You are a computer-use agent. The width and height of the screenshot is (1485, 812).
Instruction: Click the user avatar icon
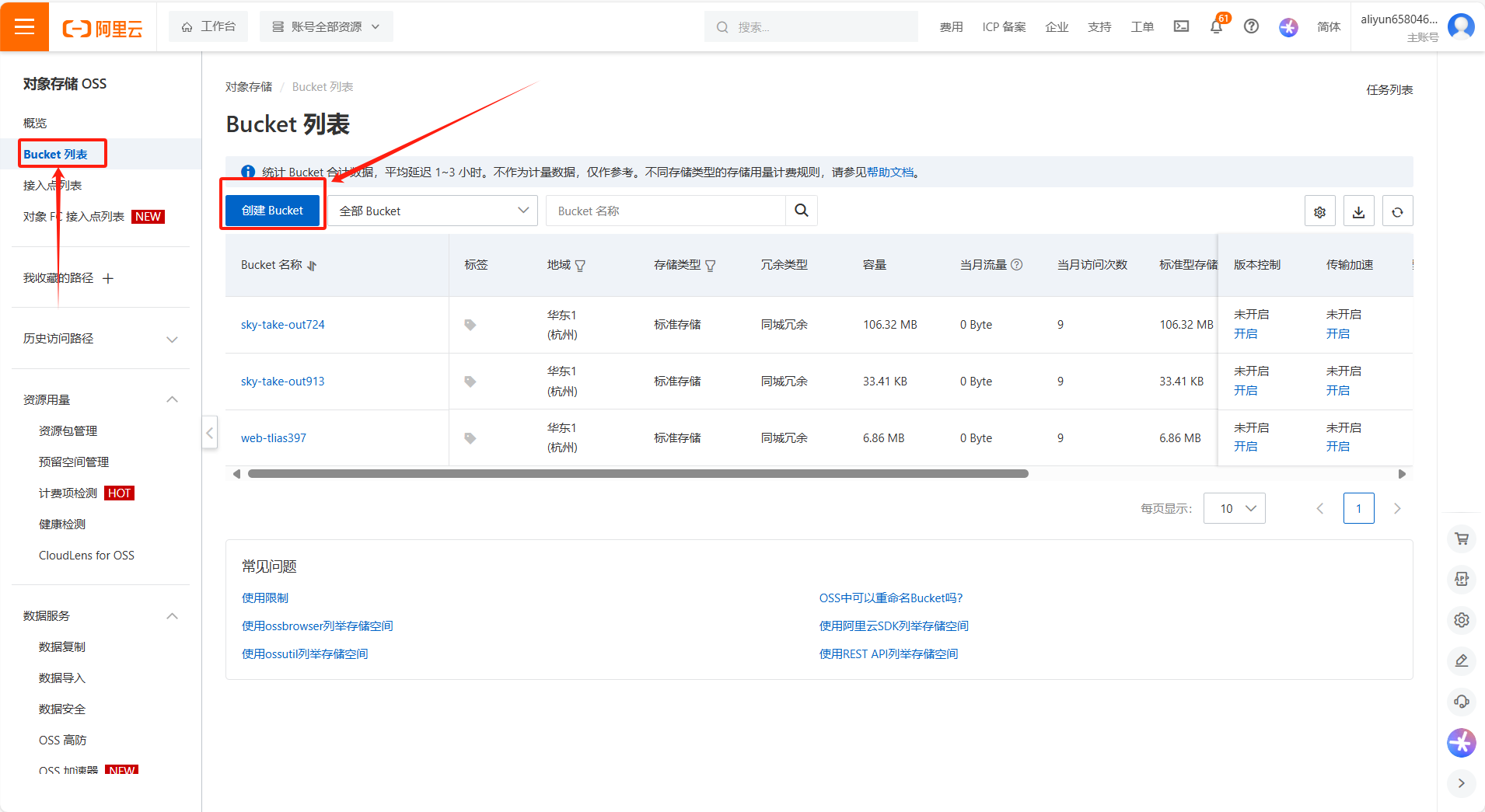pos(1461,26)
